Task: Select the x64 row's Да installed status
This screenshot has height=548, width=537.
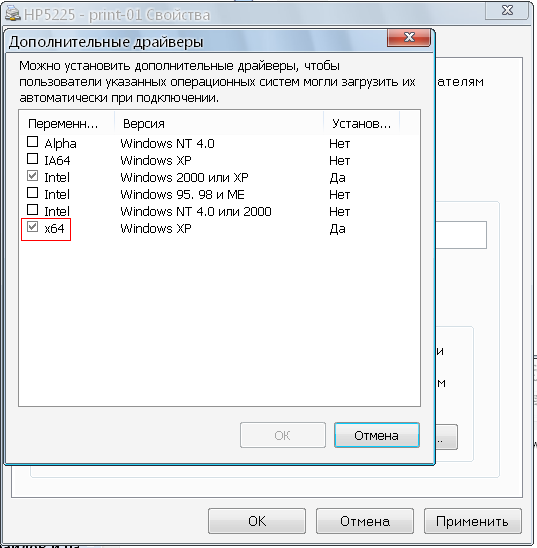Action: tap(338, 229)
